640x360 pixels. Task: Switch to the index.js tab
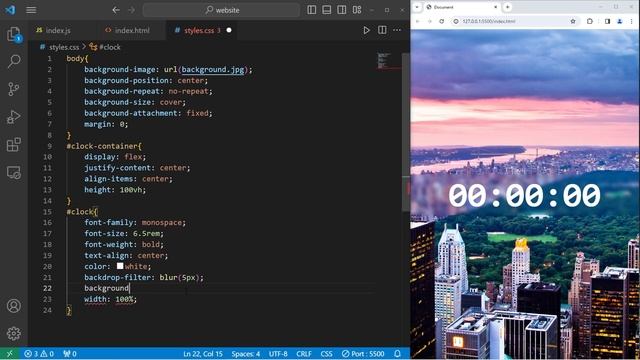(x=58, y=30)
